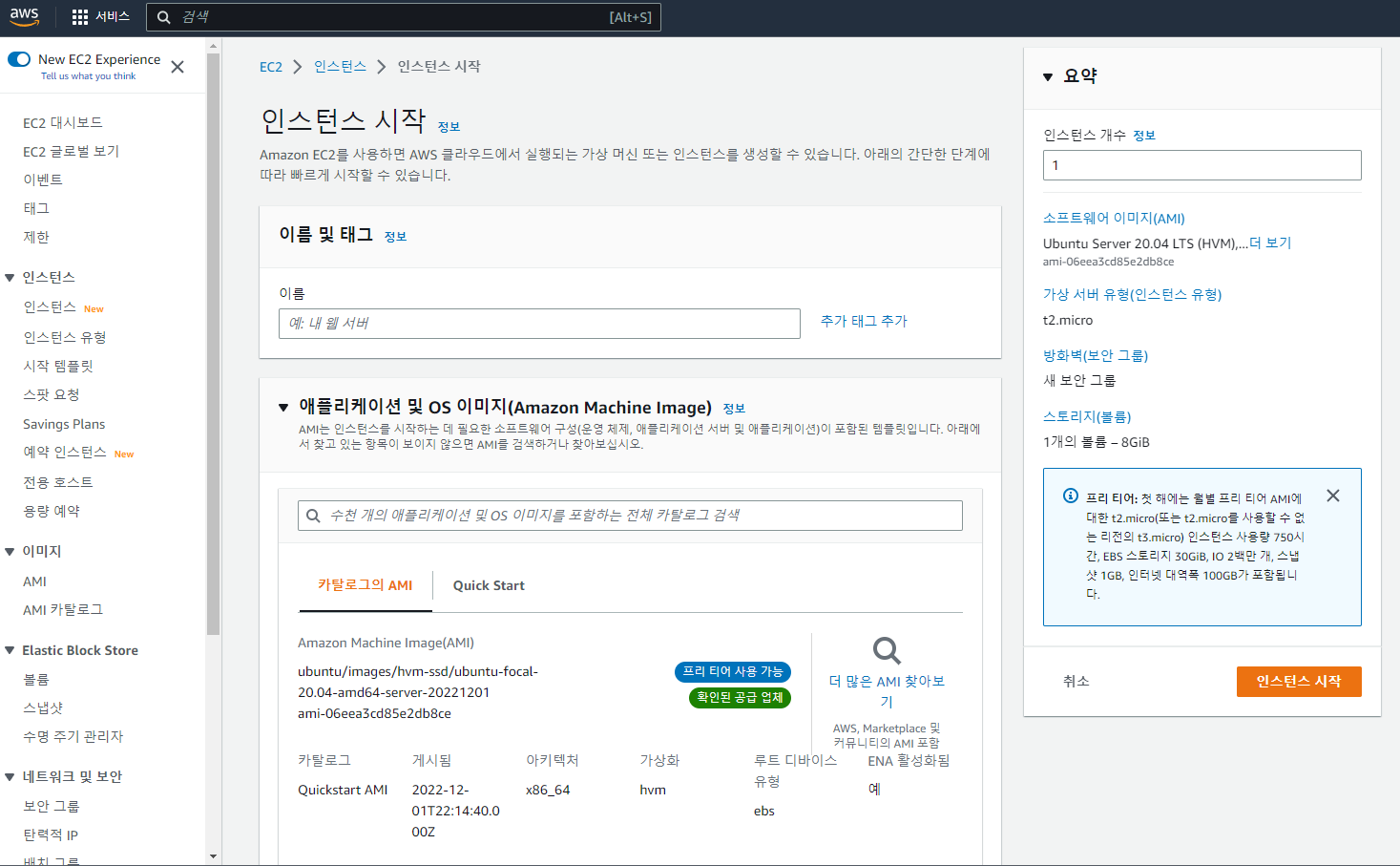Click the 인스턴스 breadcrumb link
The width and height of the screenshot is (1400, 866).
click(340, 67)
